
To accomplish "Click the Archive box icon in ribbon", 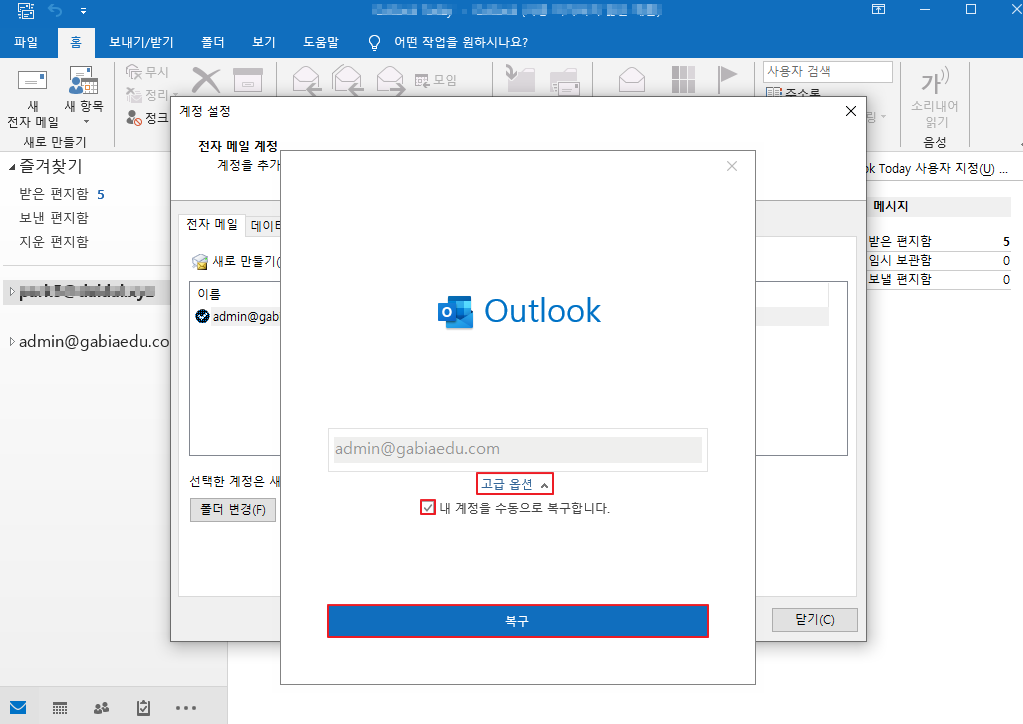I will point(248,80).
